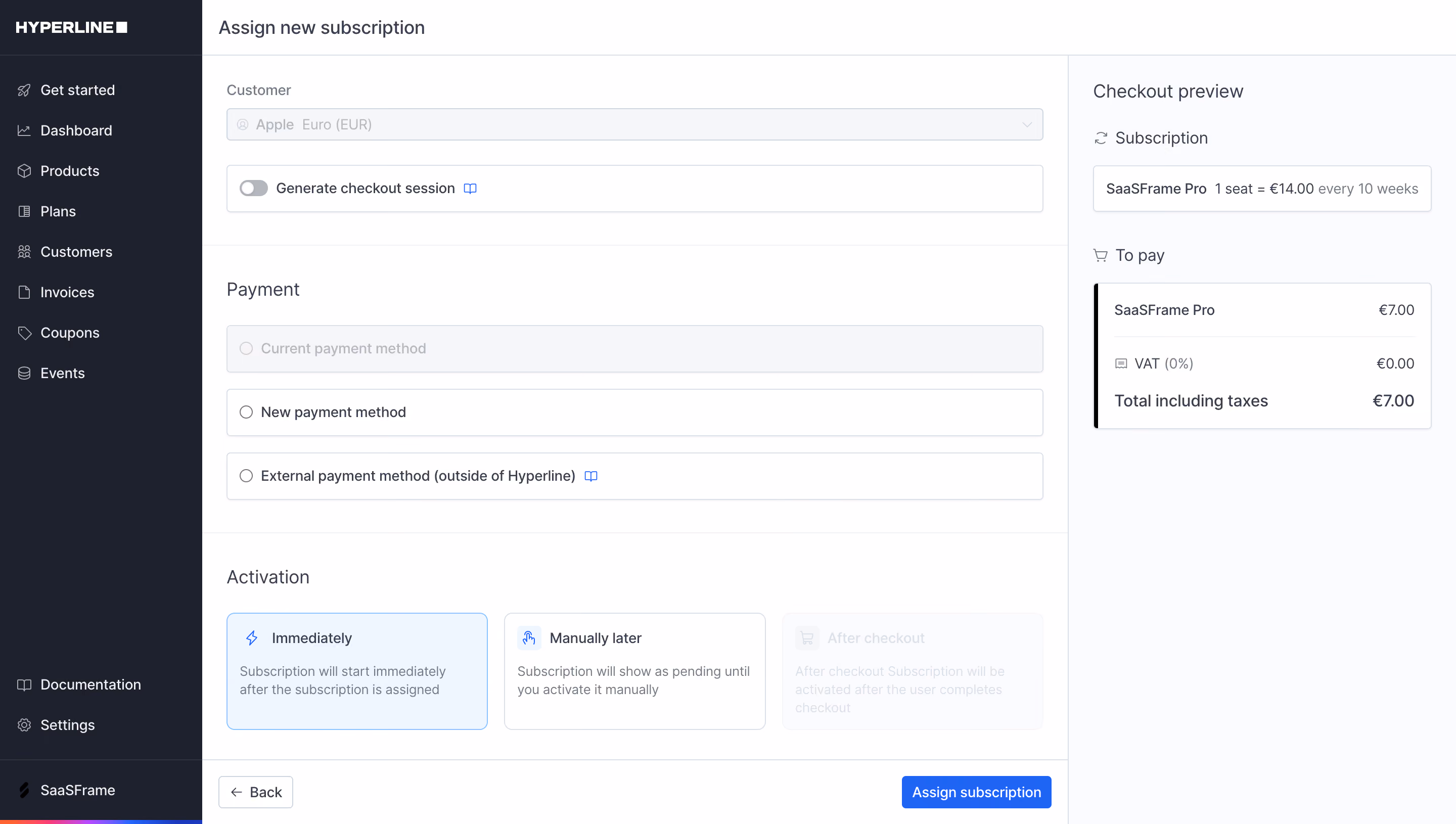Click Total including taxes amount €7.00
The height and width of the screenshot is (824, 1456).
(x=1394, y=401)
